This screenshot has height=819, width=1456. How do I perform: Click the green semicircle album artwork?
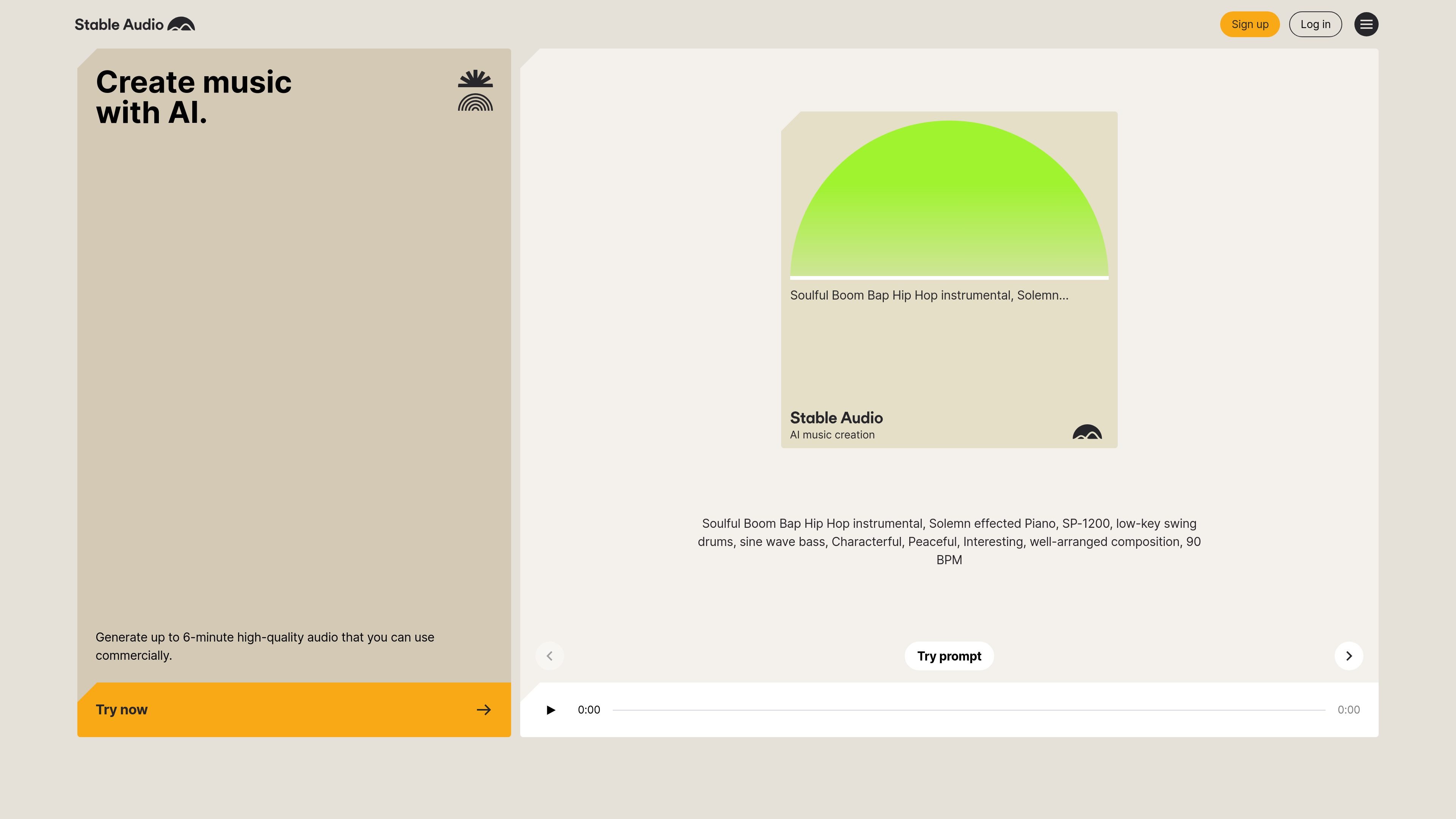(949, 198)
